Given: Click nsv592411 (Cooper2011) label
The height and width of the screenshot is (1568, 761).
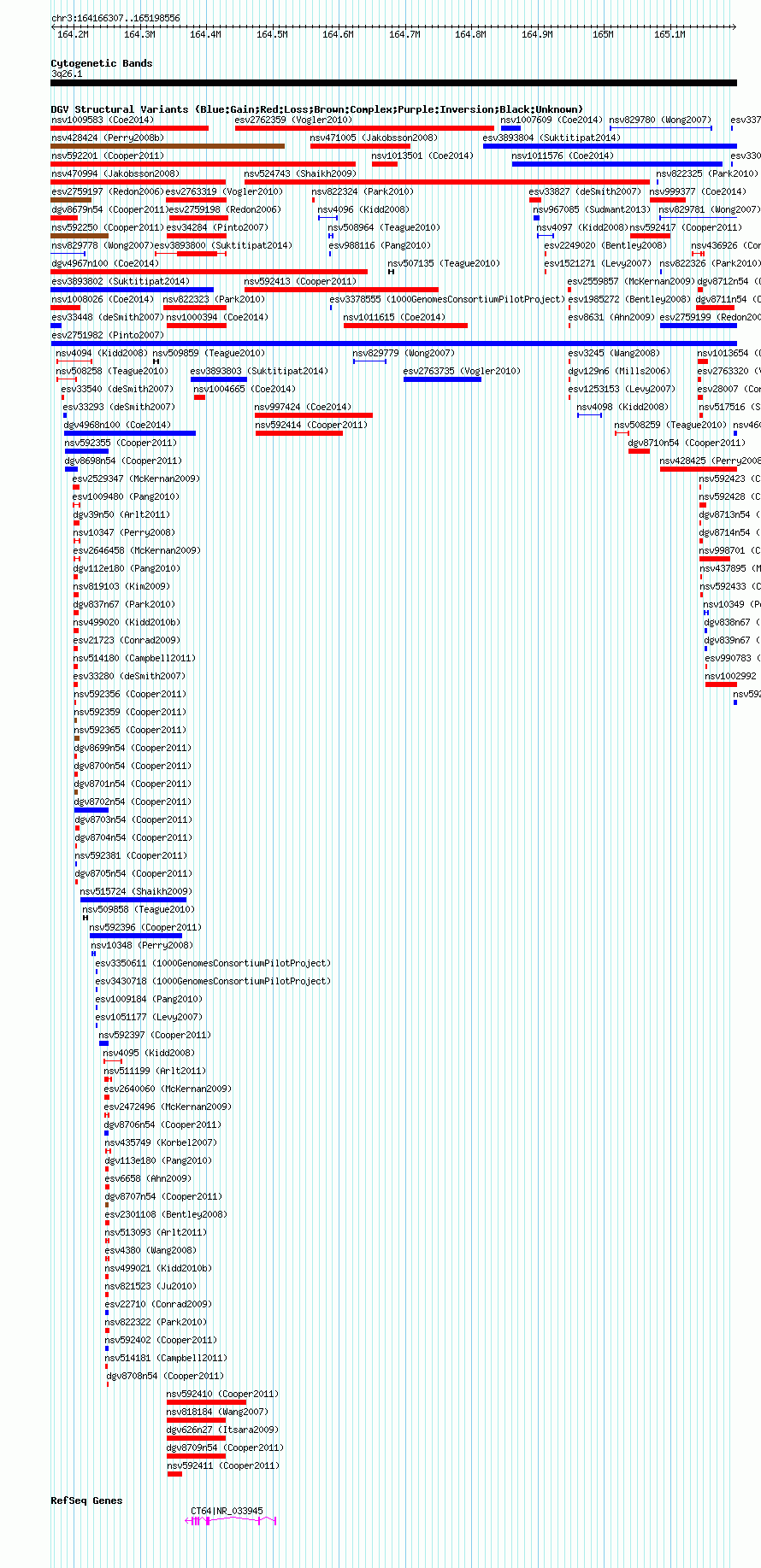Looking at the screenshot, I should point(223,1465).
